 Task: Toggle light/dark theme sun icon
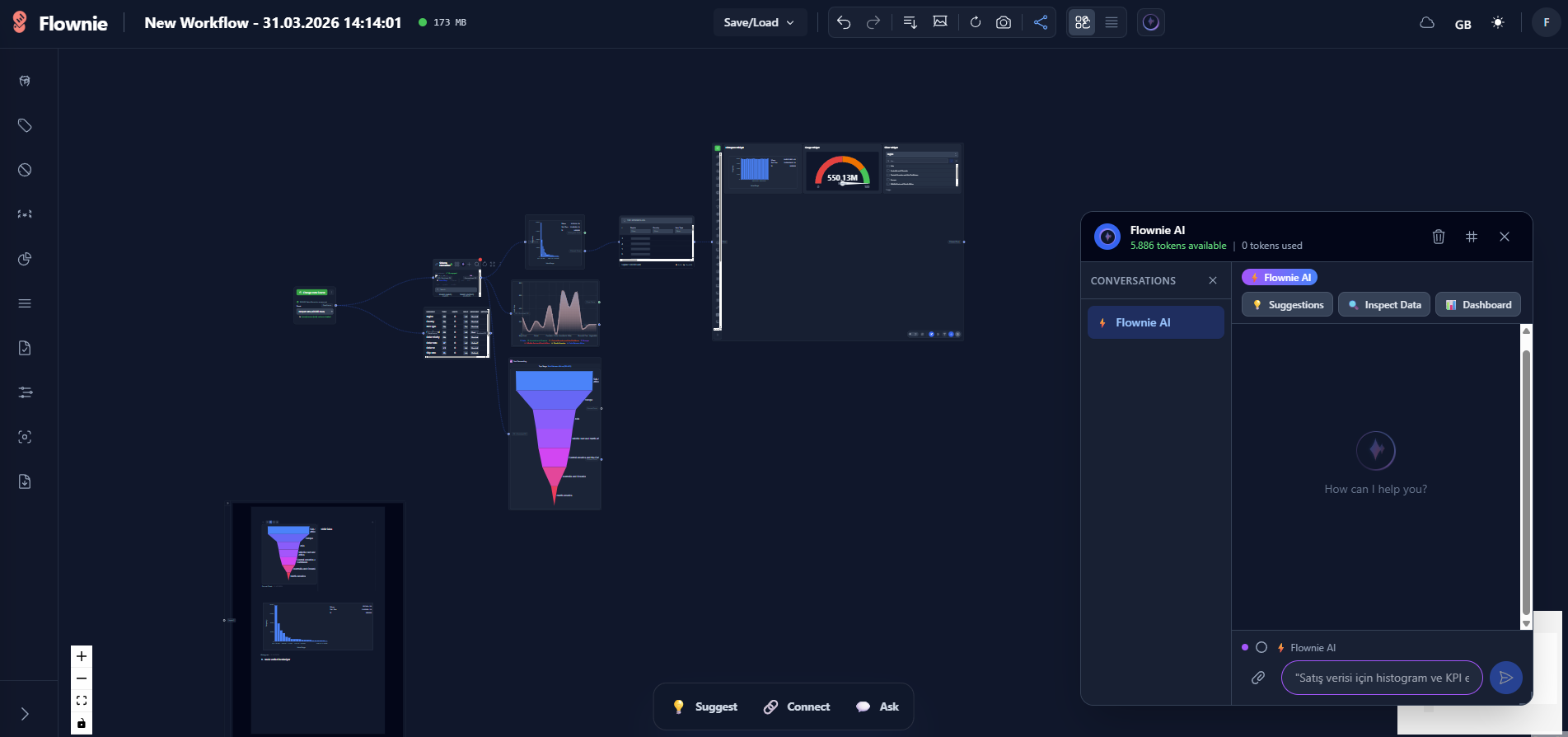click(1498, 23)
